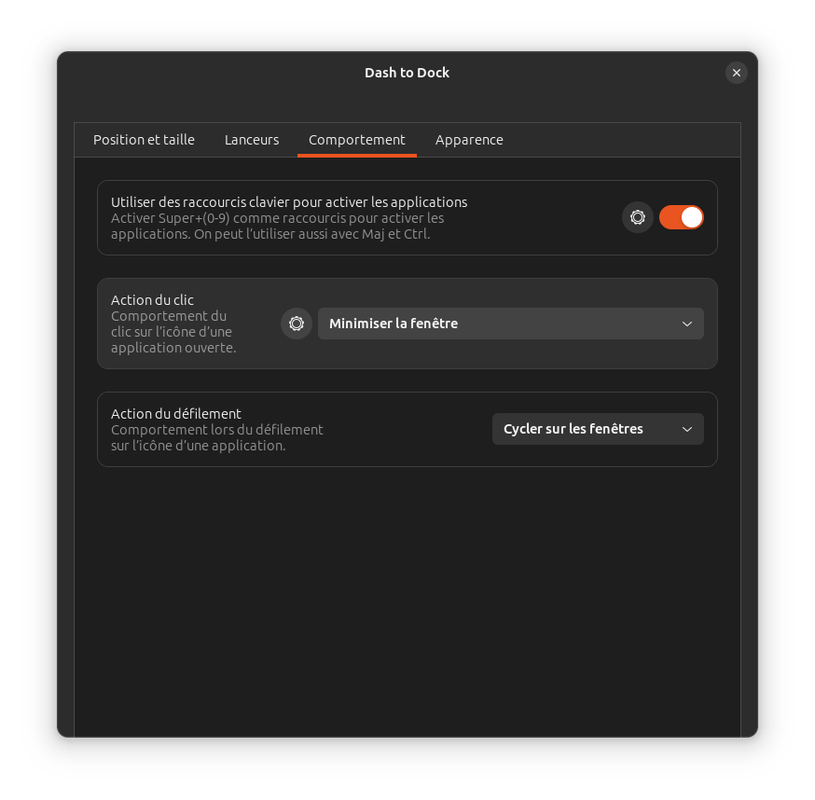Disable keyboard shortcuts toggle switch

pos(681,217)
